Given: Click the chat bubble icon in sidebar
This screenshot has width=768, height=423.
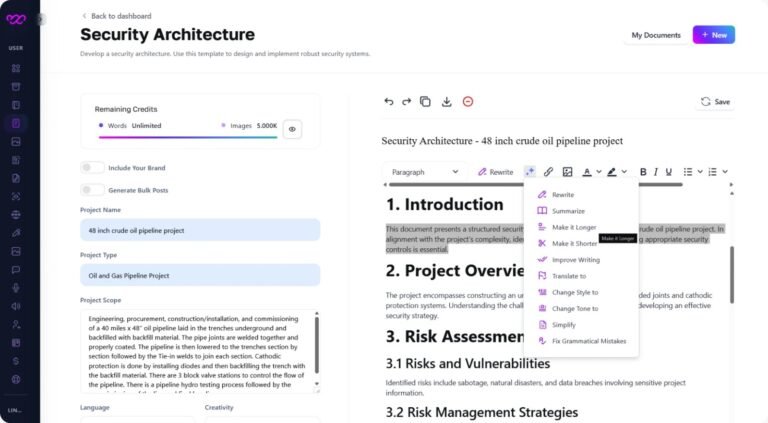Looking at the screenshot, I should 16,270.
